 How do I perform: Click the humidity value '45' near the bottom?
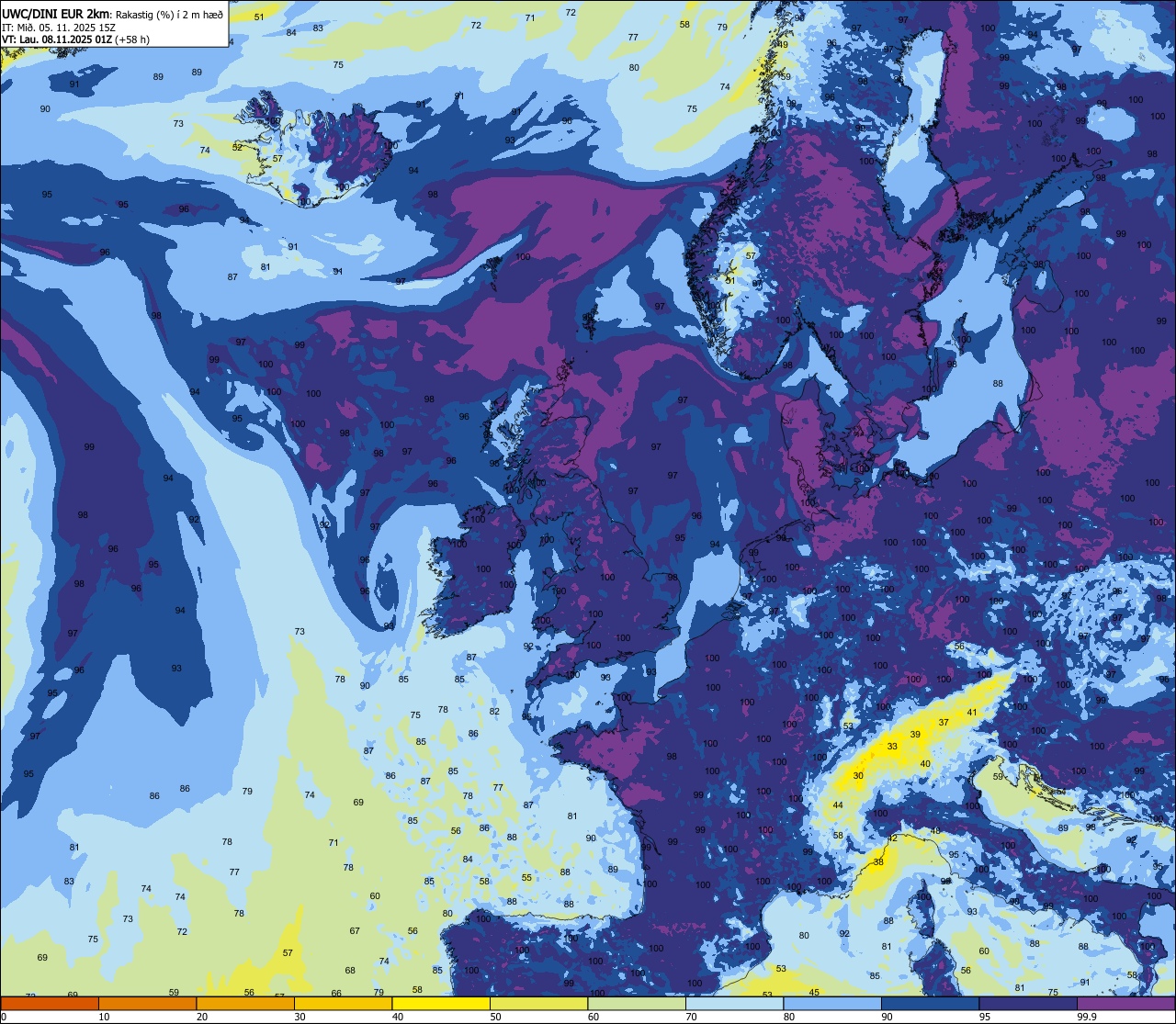point(814,993)
